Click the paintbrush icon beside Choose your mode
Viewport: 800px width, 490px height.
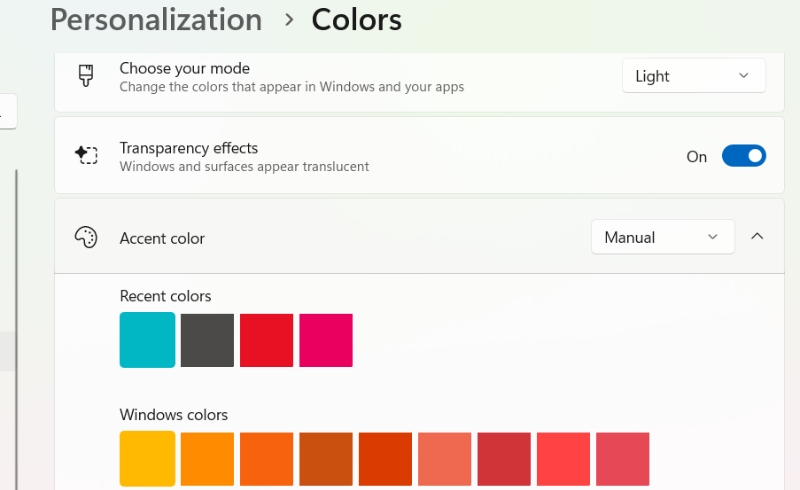[x=86, y=76]
